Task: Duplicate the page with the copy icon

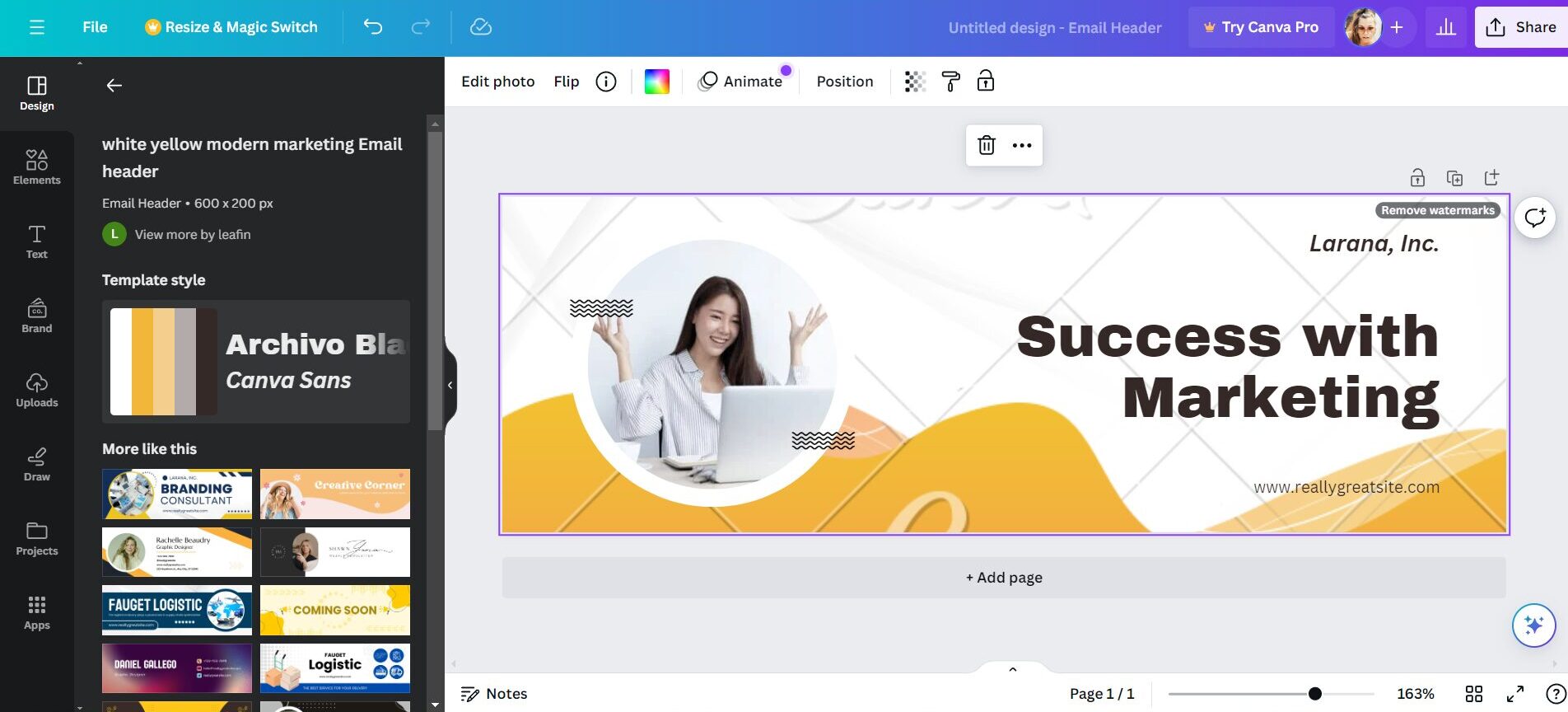Action: 1454,178
